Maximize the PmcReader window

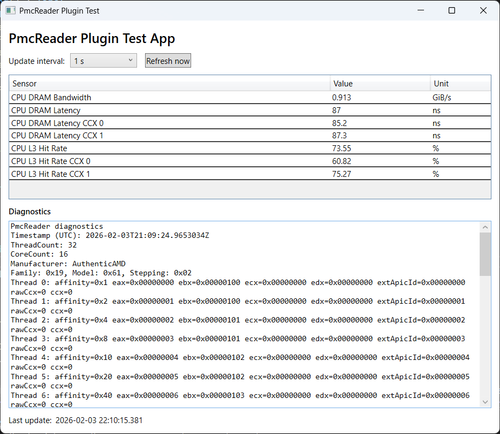tap(452, 11)
